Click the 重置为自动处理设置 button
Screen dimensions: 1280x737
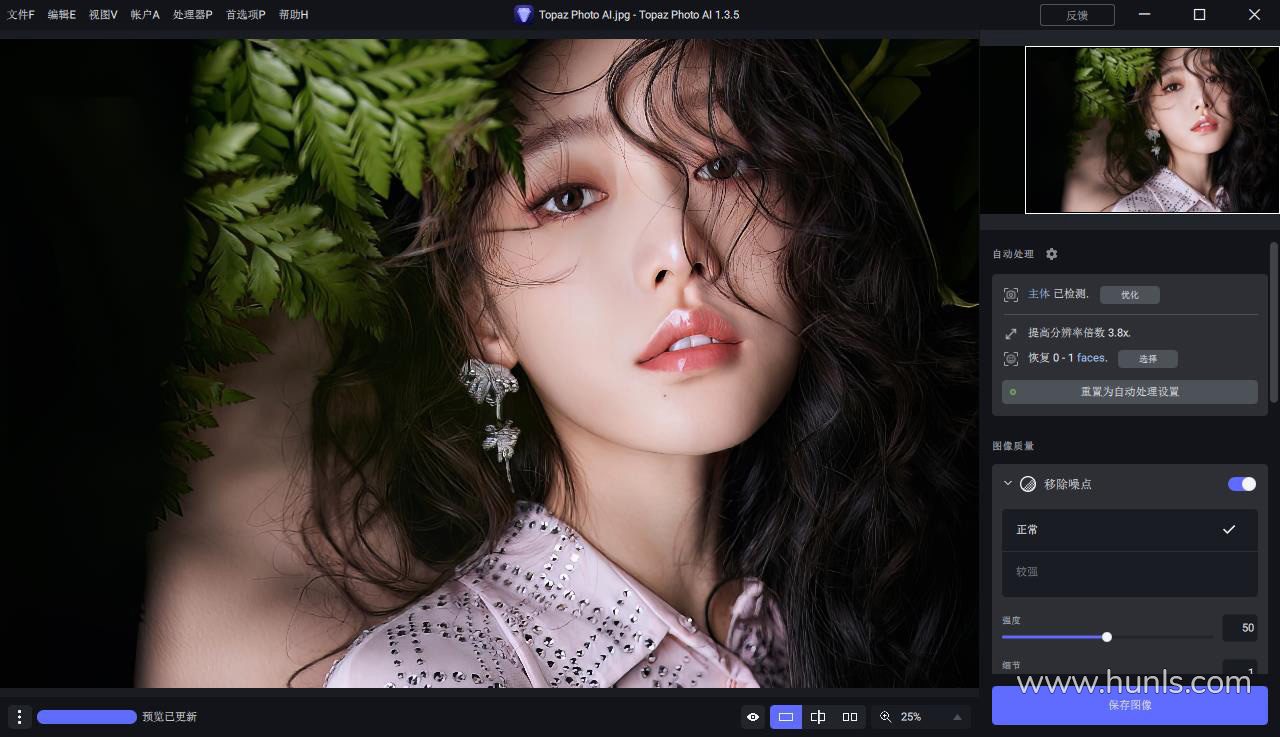tap(1129, 392)
